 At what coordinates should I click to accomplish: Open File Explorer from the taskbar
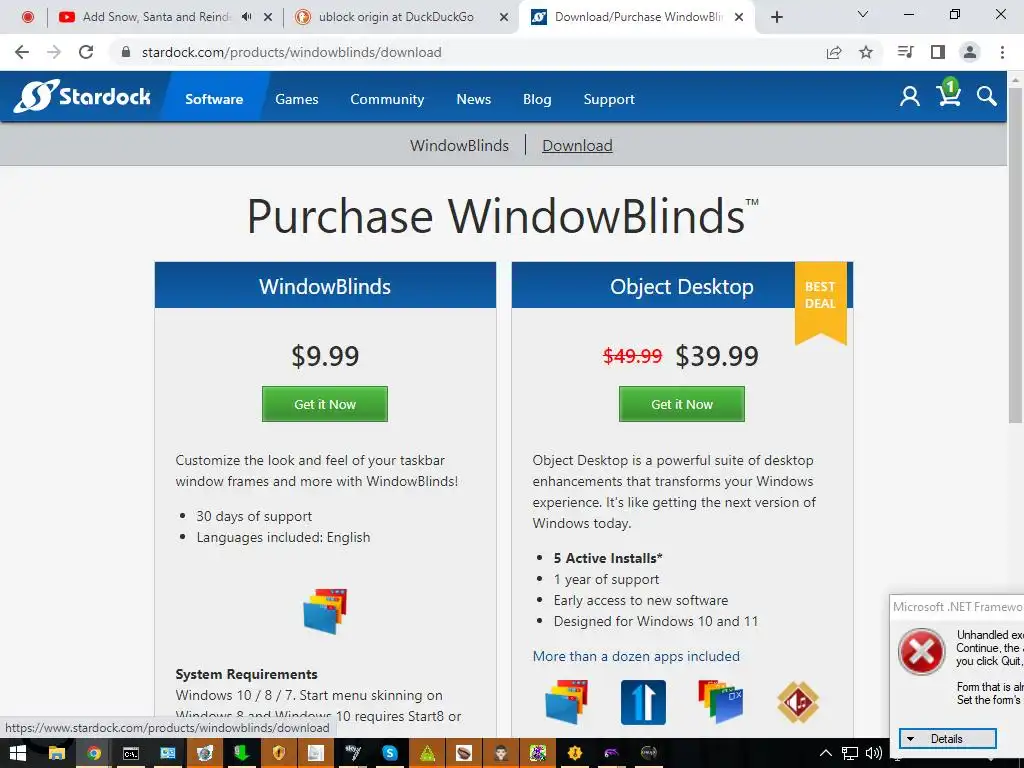(57, 753)
